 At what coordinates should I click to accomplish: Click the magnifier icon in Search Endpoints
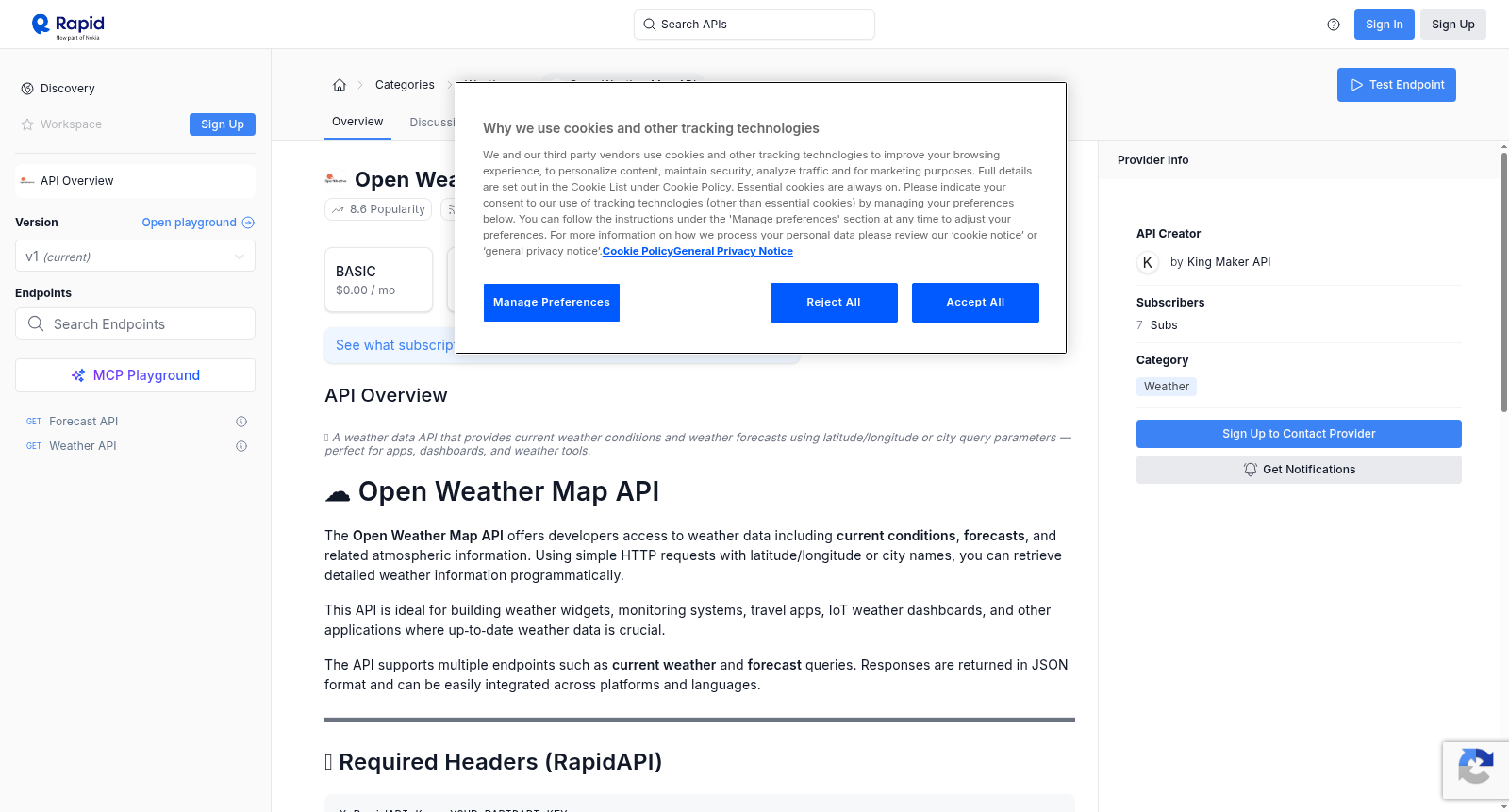click(36, 323)
